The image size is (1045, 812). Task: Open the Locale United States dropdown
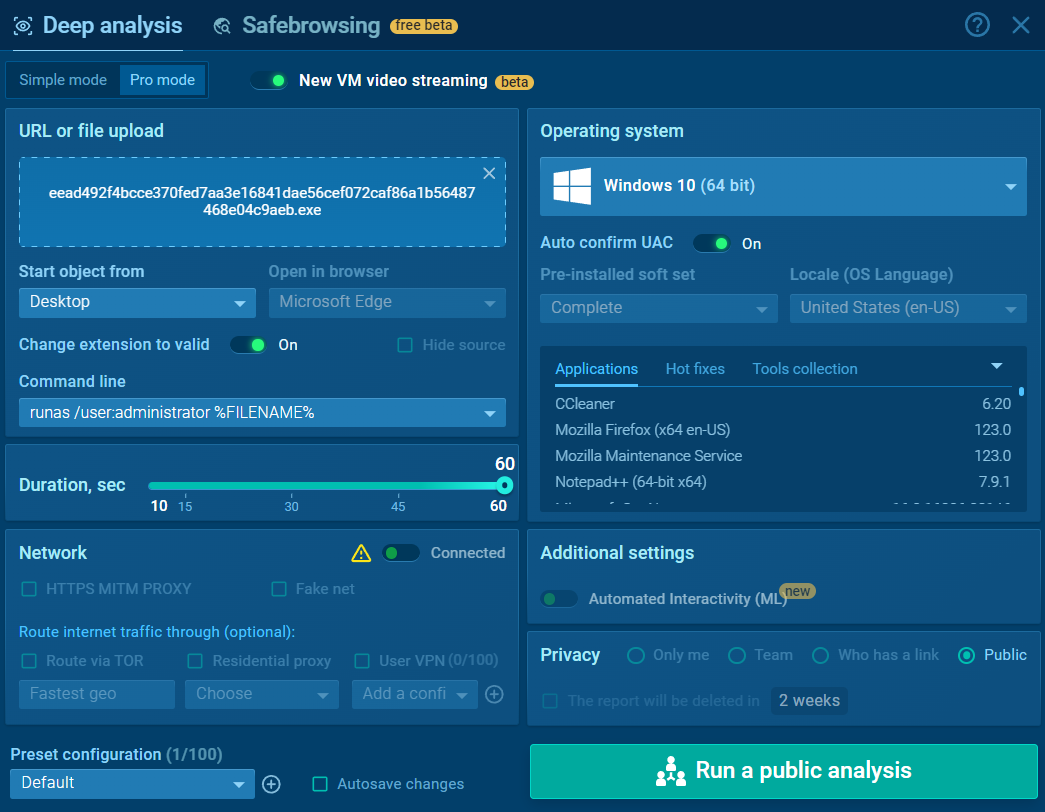tap(908, 308)
